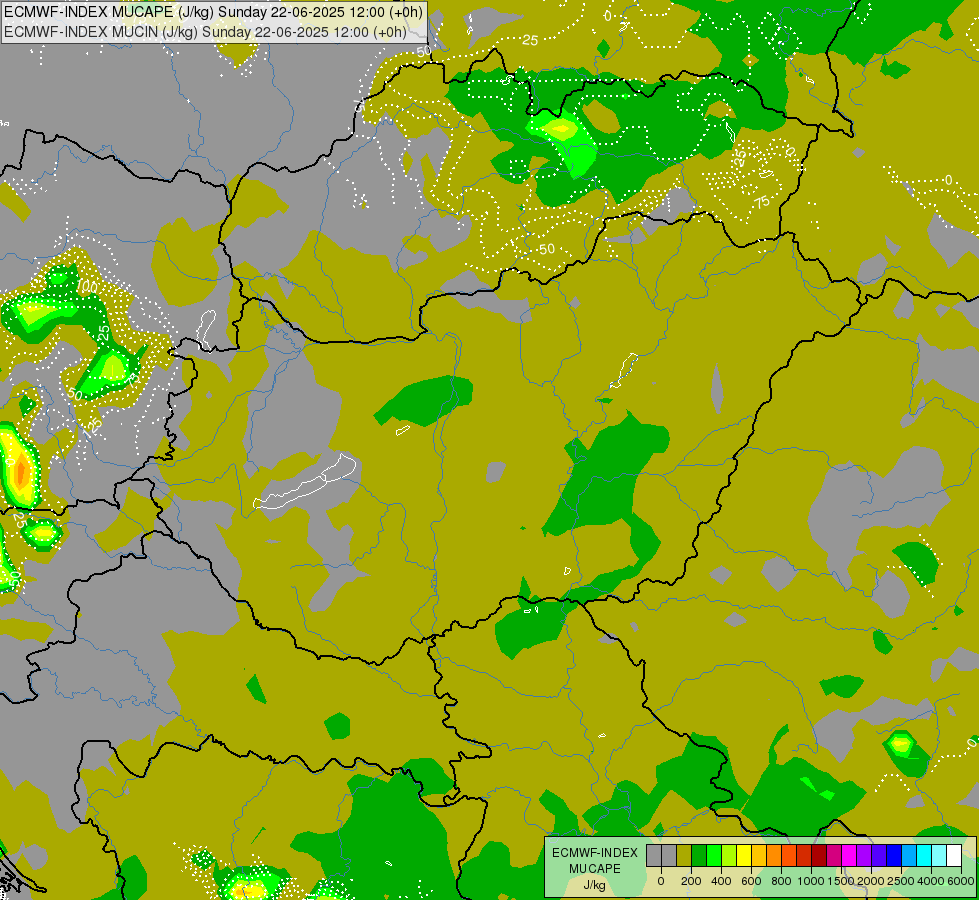Click the MUCIN title line at top
Screen dimensions: 979x900
[205, 32]
